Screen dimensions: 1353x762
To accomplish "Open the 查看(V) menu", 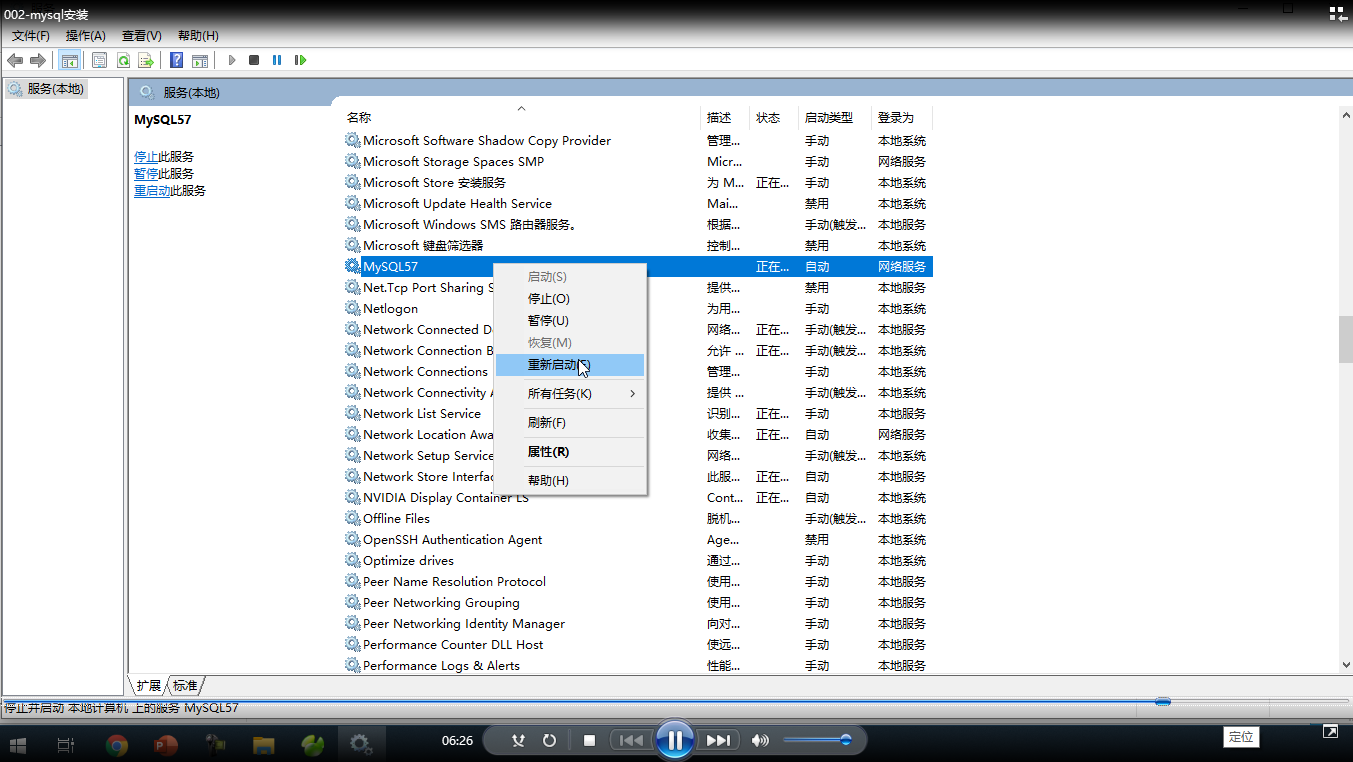I will pos(142,36).
